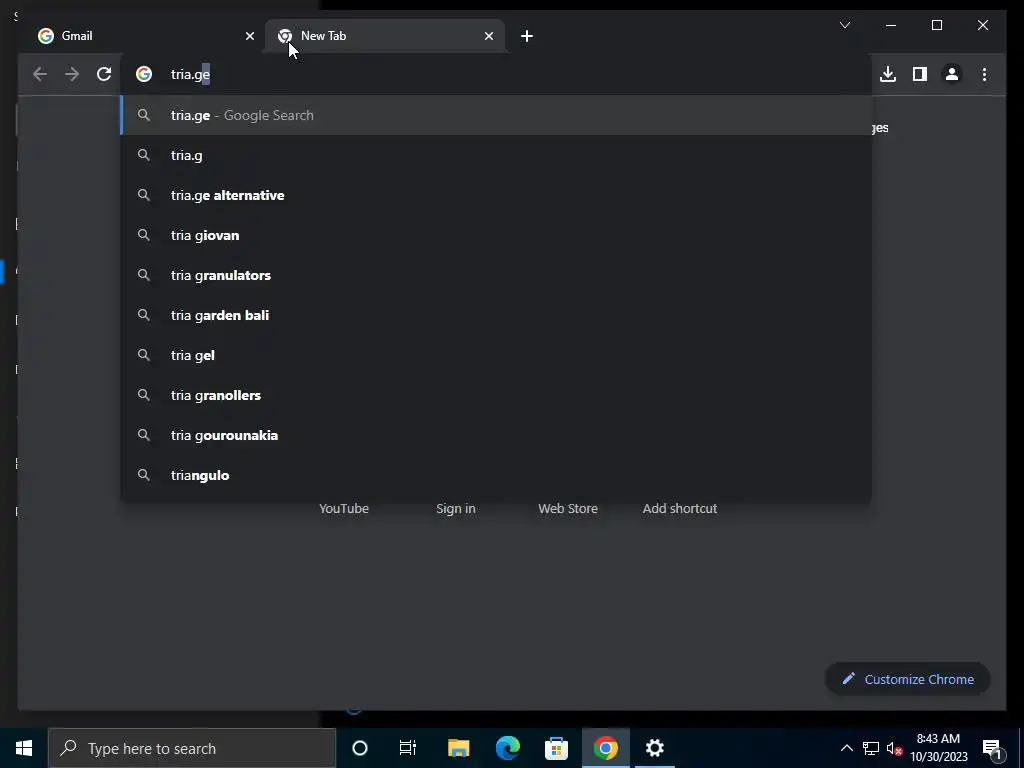The width and height of the screenshot is (1024, 768).
Task: Reload the page with the refresh icon
Action: (104, 74)
